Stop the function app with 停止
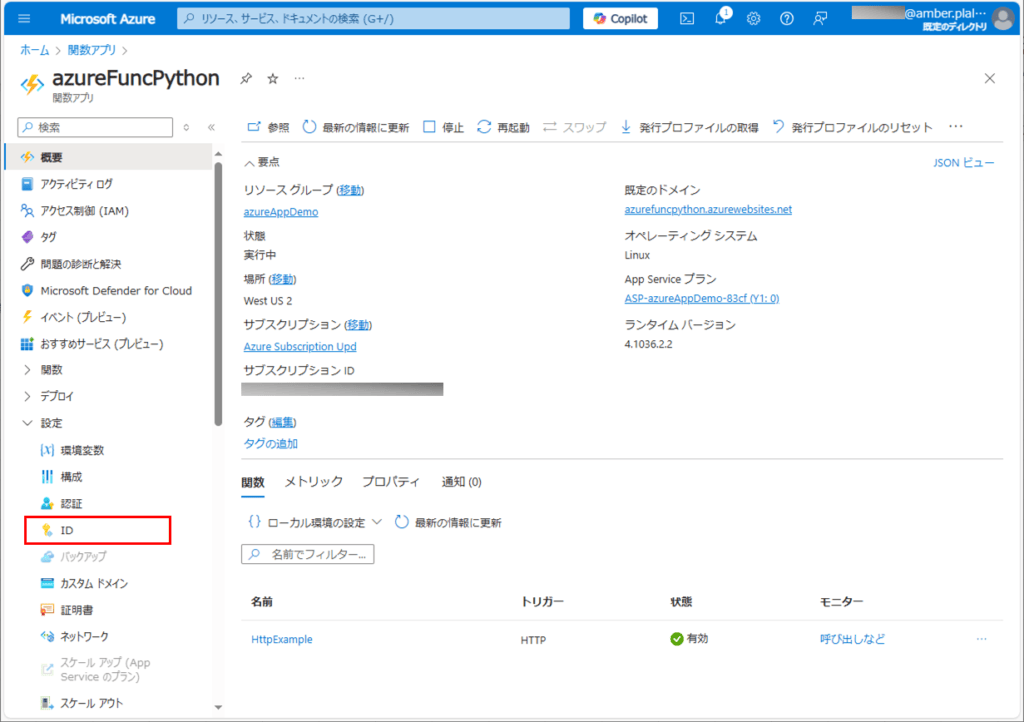This screenshot has width=1024, height=722. (443, 126)
